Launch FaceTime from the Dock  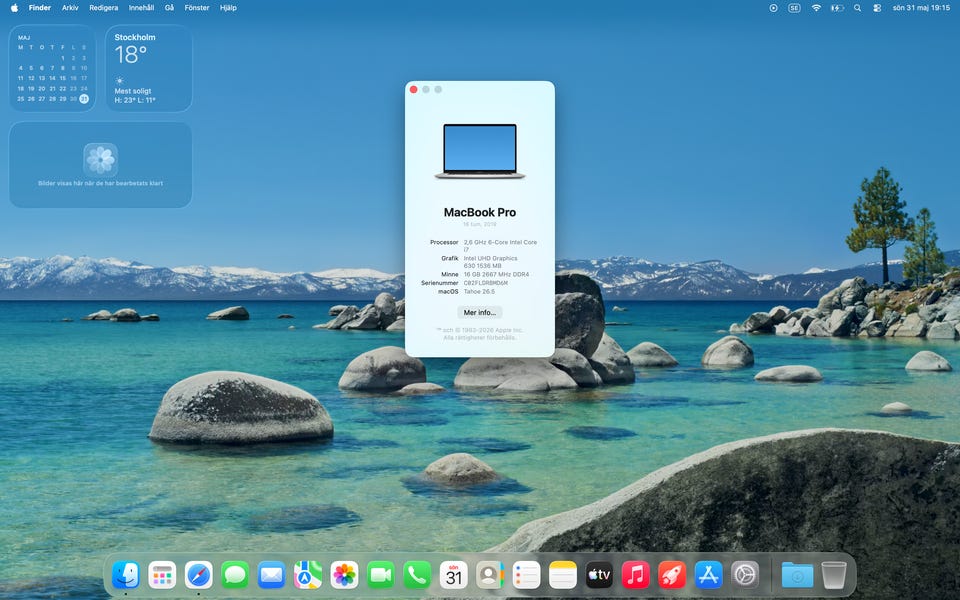(x=381, y=576)
